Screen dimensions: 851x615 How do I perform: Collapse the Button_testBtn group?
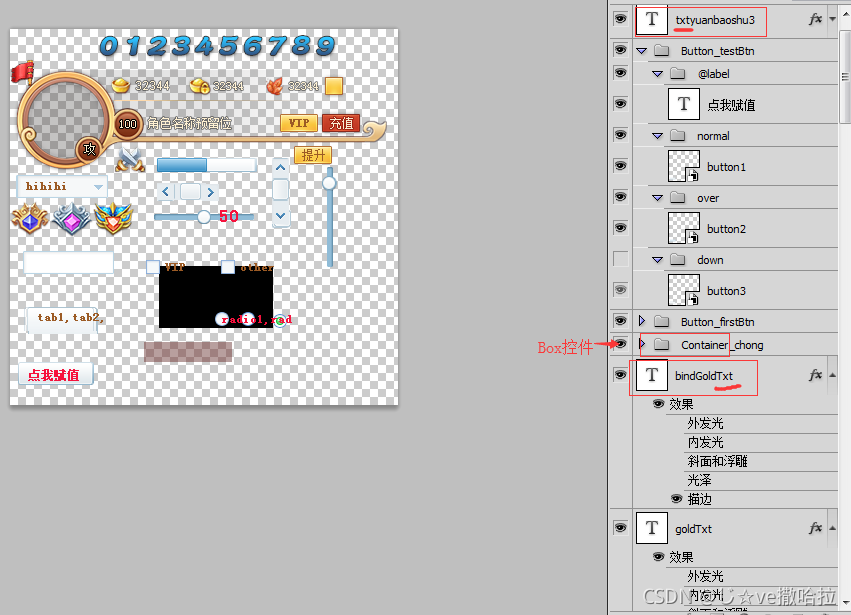click(642, 51)
